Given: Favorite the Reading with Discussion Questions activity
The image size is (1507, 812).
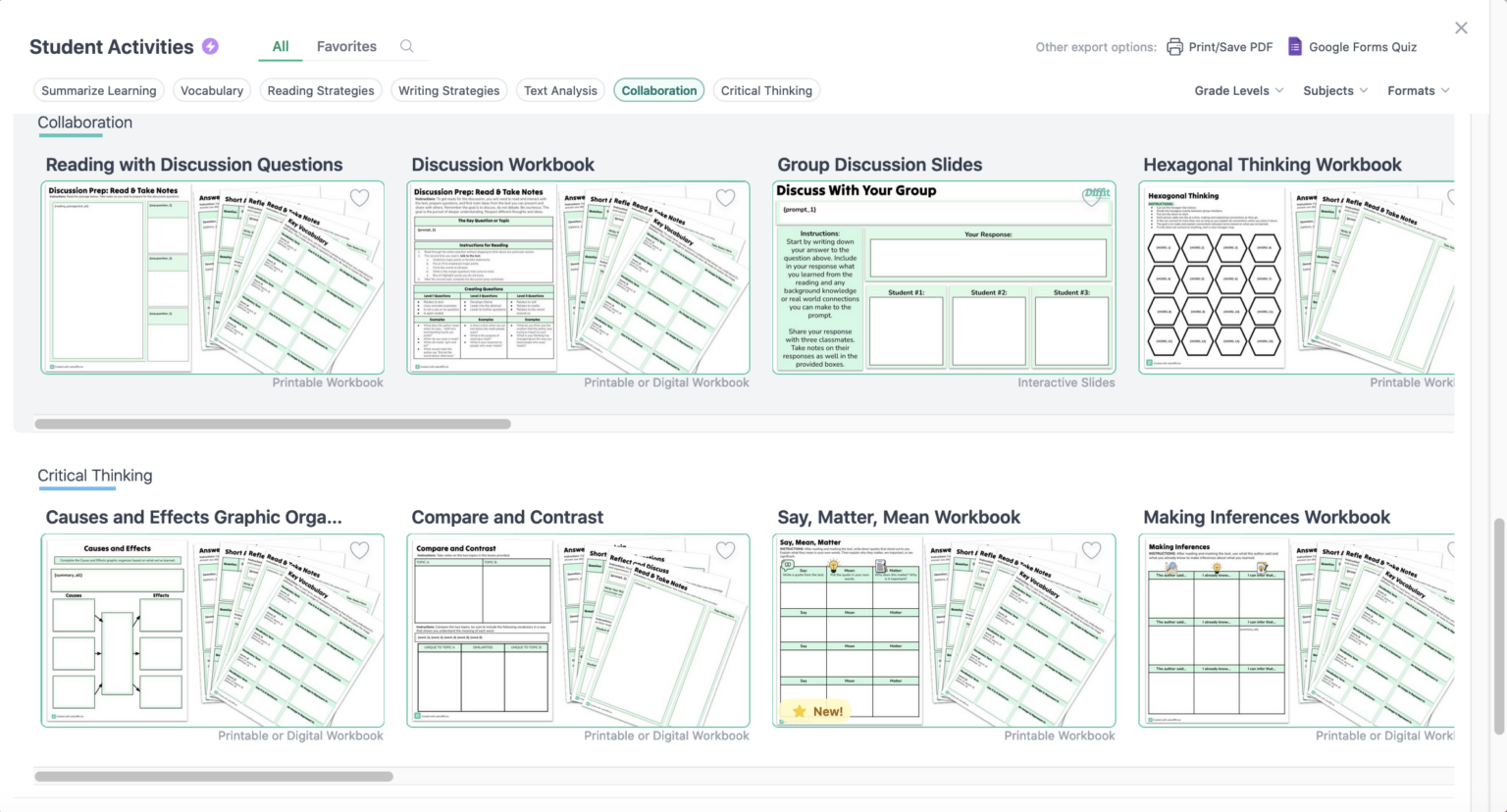Looking at the screenshot, I should (x=359, y=197).
